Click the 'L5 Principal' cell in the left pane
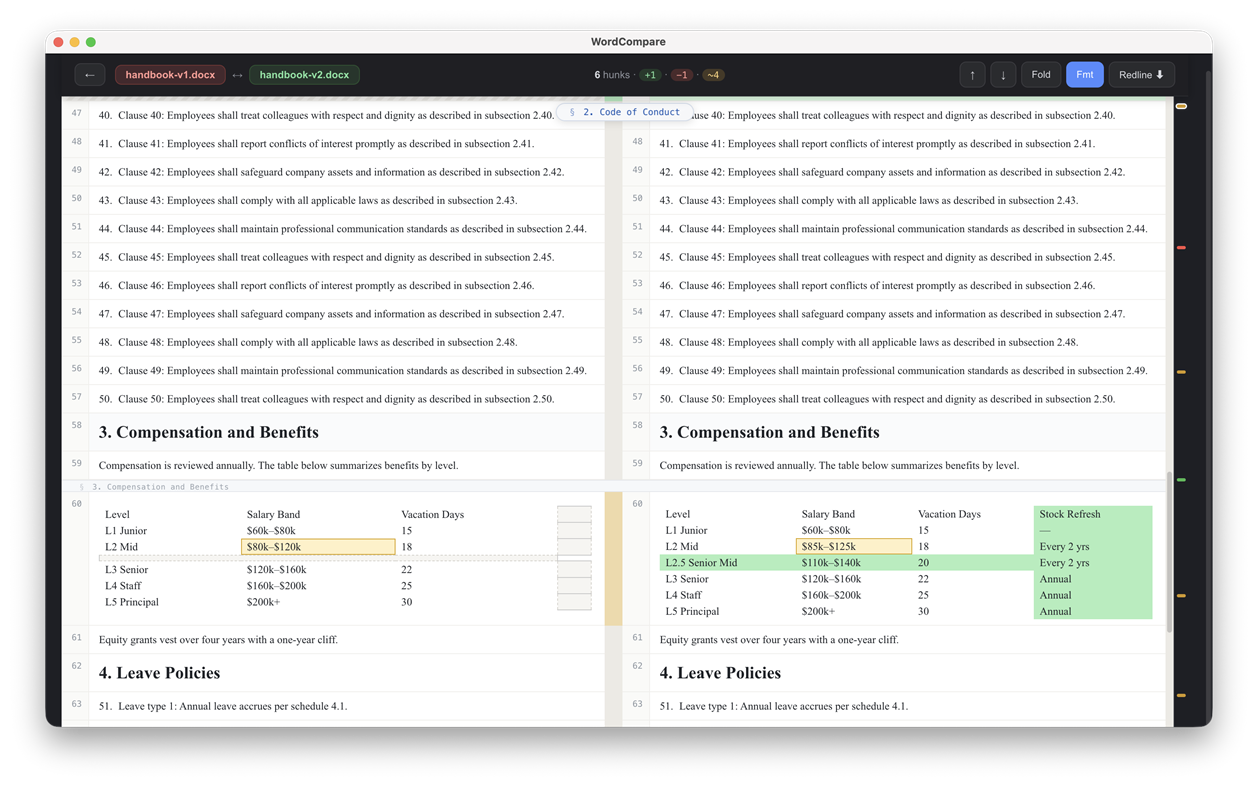 pos(133,602)
